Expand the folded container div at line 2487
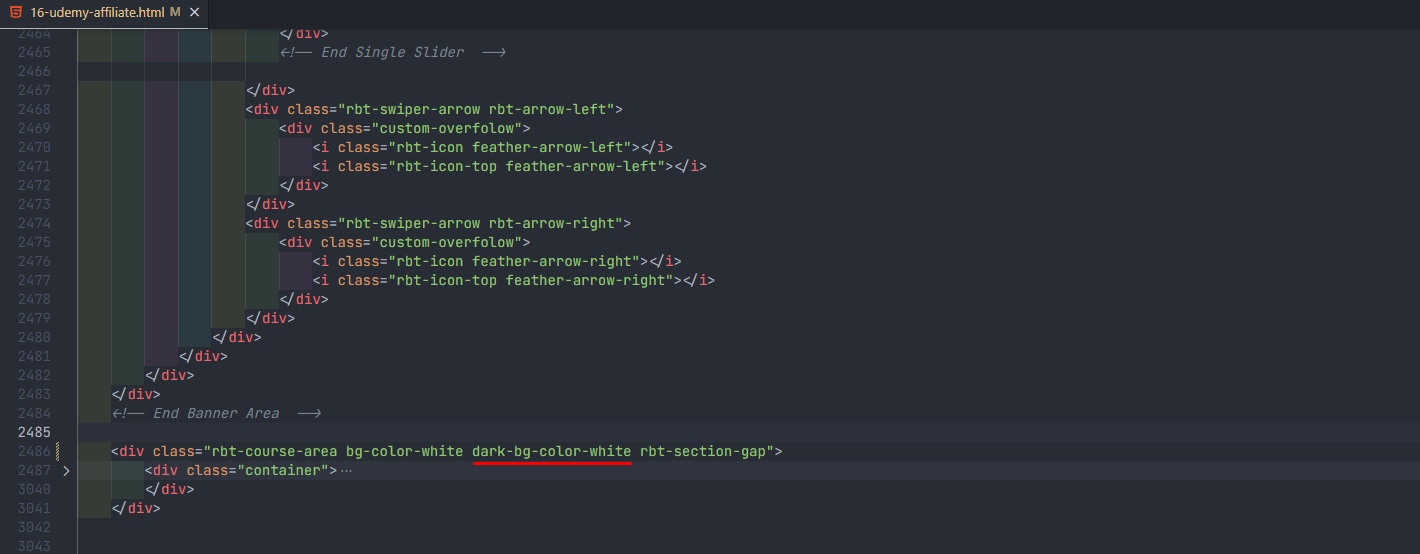The width and height of the screenshot is (1420, 554). point(66,470)
